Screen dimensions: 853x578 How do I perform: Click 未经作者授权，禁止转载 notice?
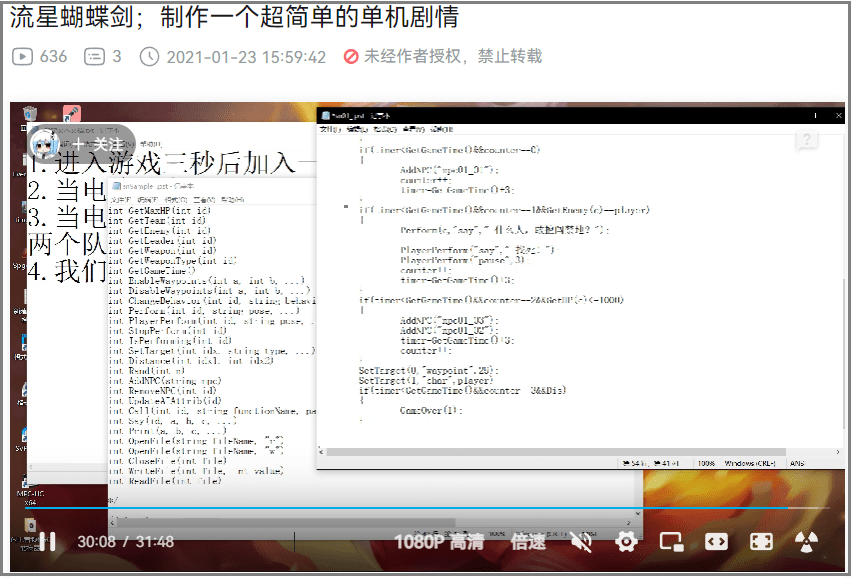452,57
